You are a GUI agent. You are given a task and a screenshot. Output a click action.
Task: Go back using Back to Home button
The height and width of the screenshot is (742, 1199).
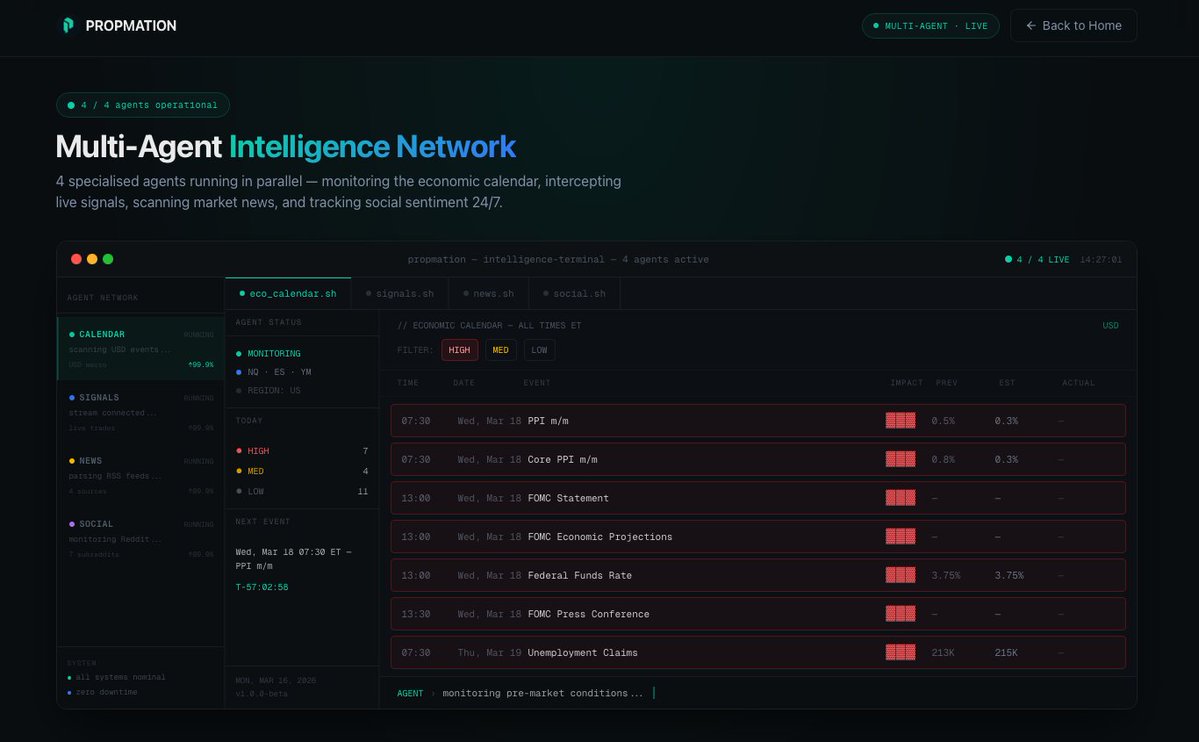coord(1073,25)
